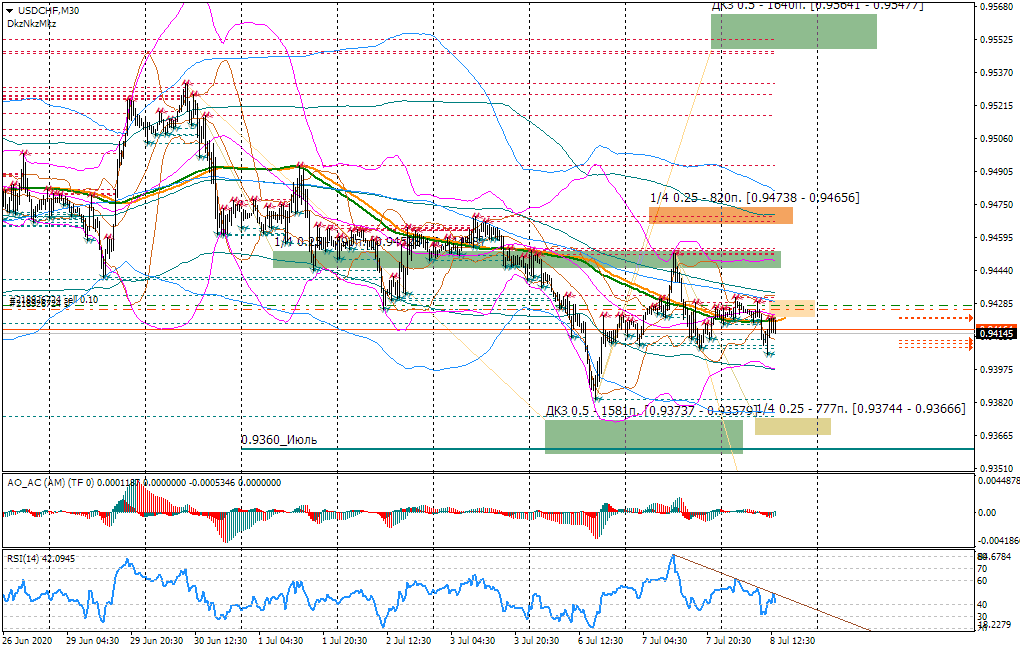This screenshot has width=1020, height=652.
Task: Click price scale value 0.94750
Action: coord(997,204)
